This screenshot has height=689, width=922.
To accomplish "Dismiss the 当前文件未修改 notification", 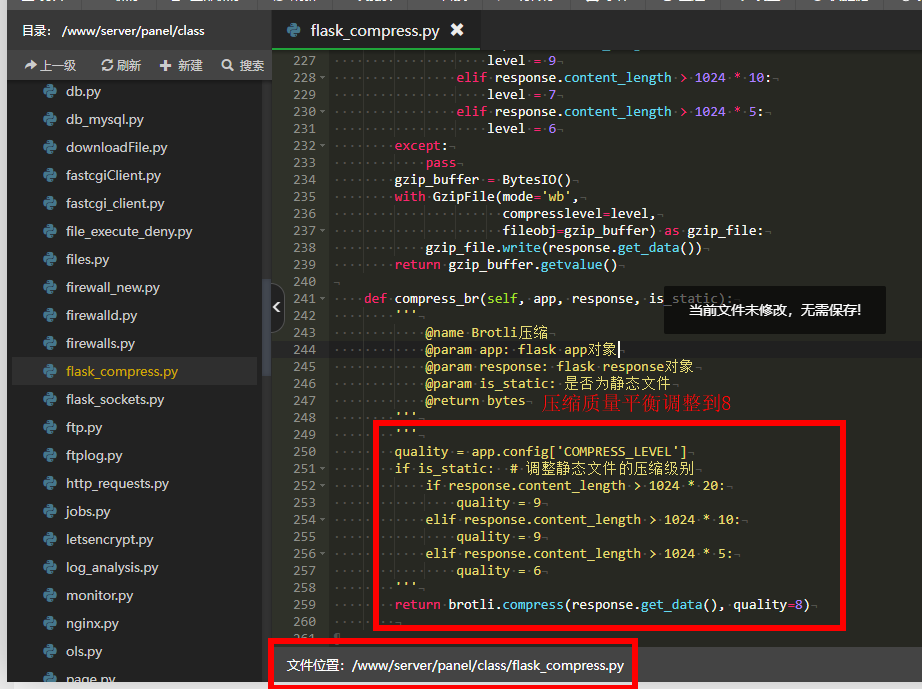I will (774, 310).
